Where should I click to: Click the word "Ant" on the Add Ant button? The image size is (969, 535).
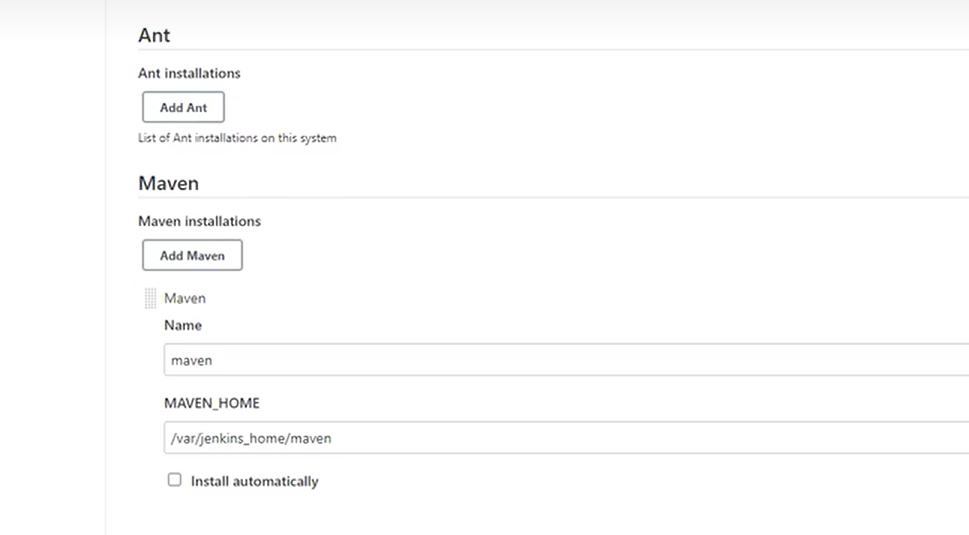[x=196, y=107]
